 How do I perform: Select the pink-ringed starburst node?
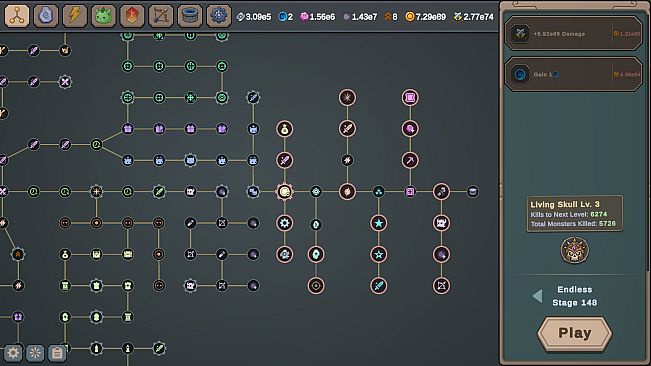point(347,98)
